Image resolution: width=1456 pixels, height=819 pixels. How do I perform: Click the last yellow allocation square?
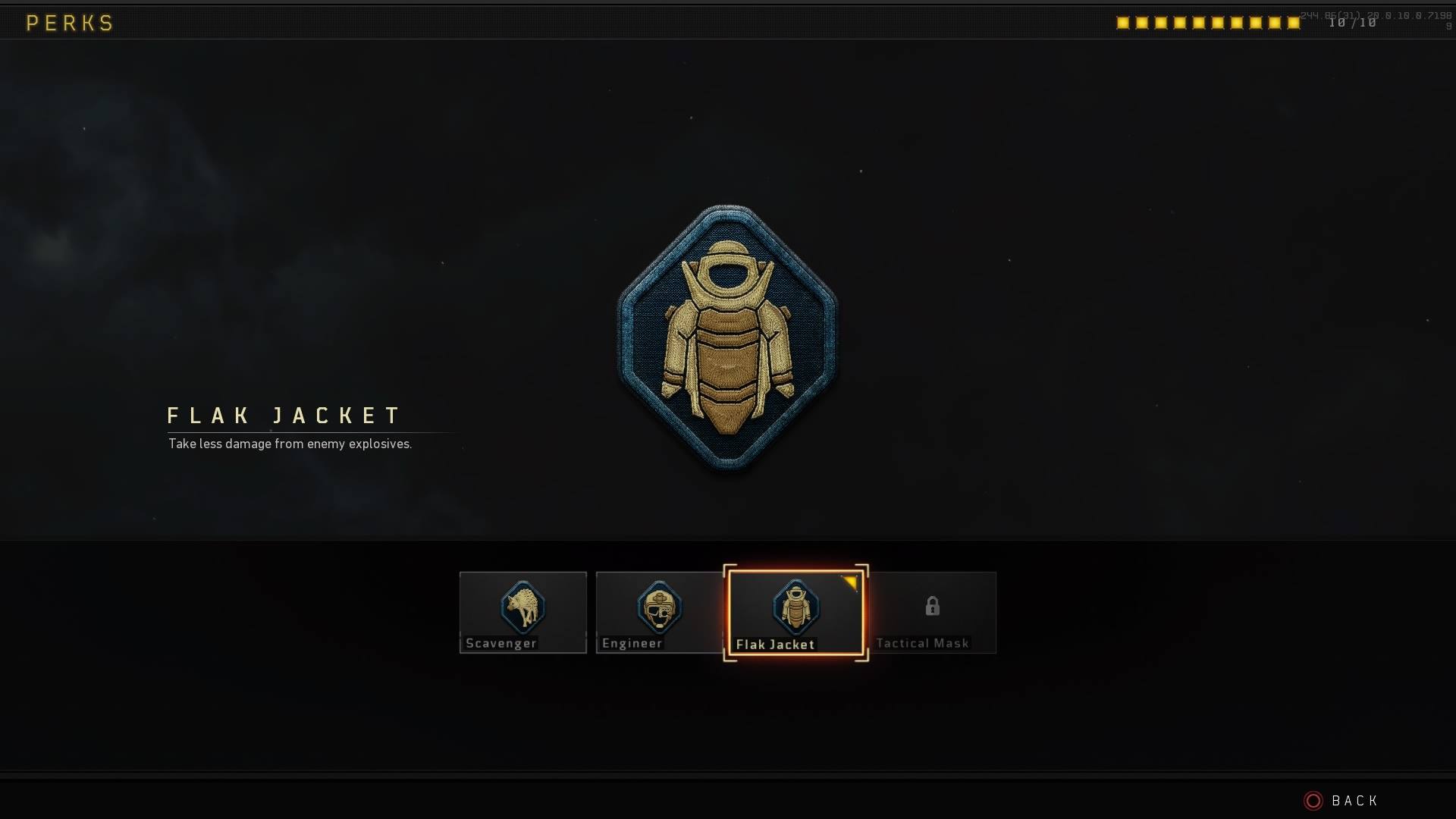[x=1294, y=23]
